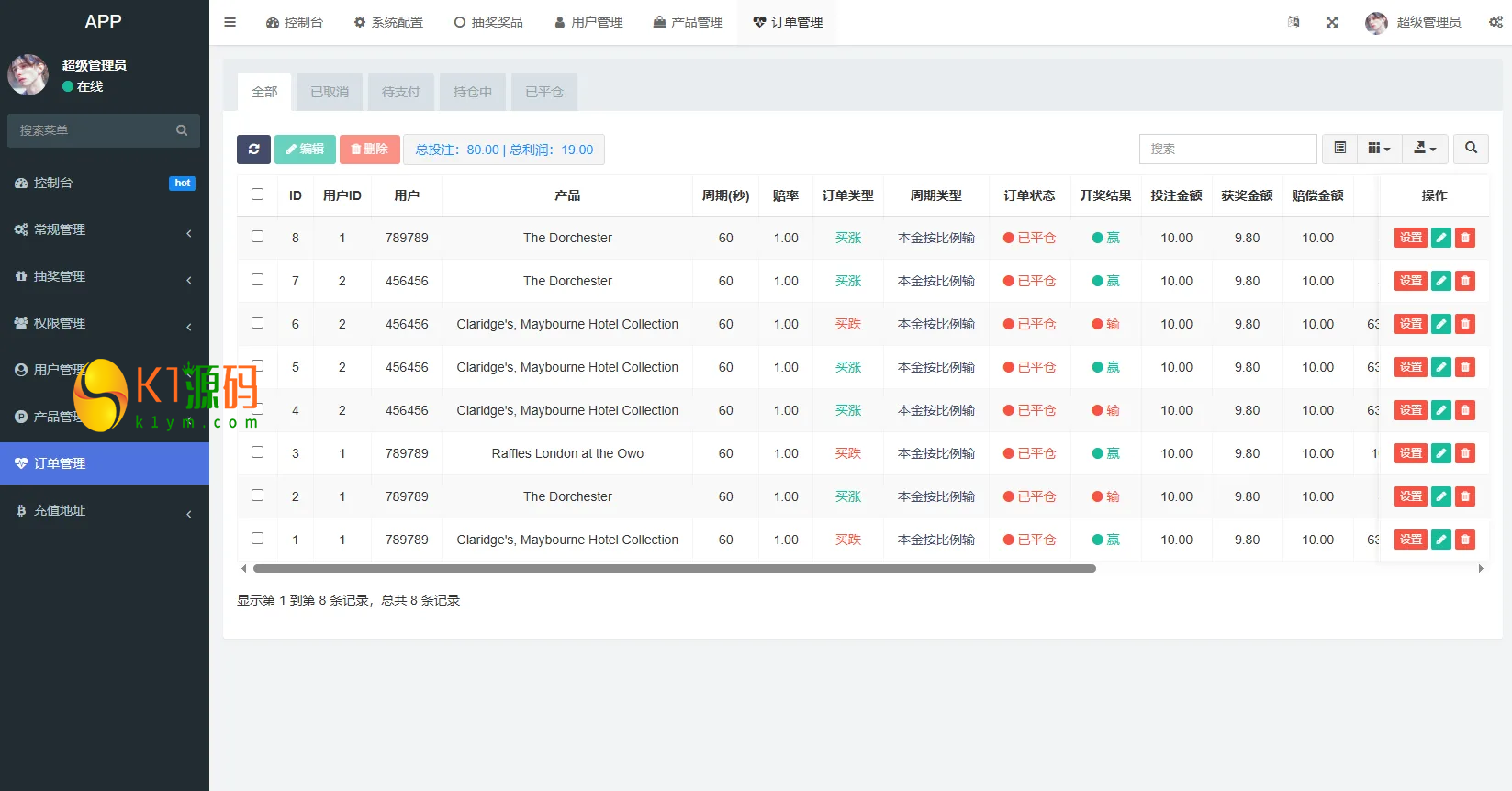Image resolution: width=1512 pixels, height=791 pixels.
Task: Open 抽奖奖品 tab in the top navigation
Action: [488, 22]
